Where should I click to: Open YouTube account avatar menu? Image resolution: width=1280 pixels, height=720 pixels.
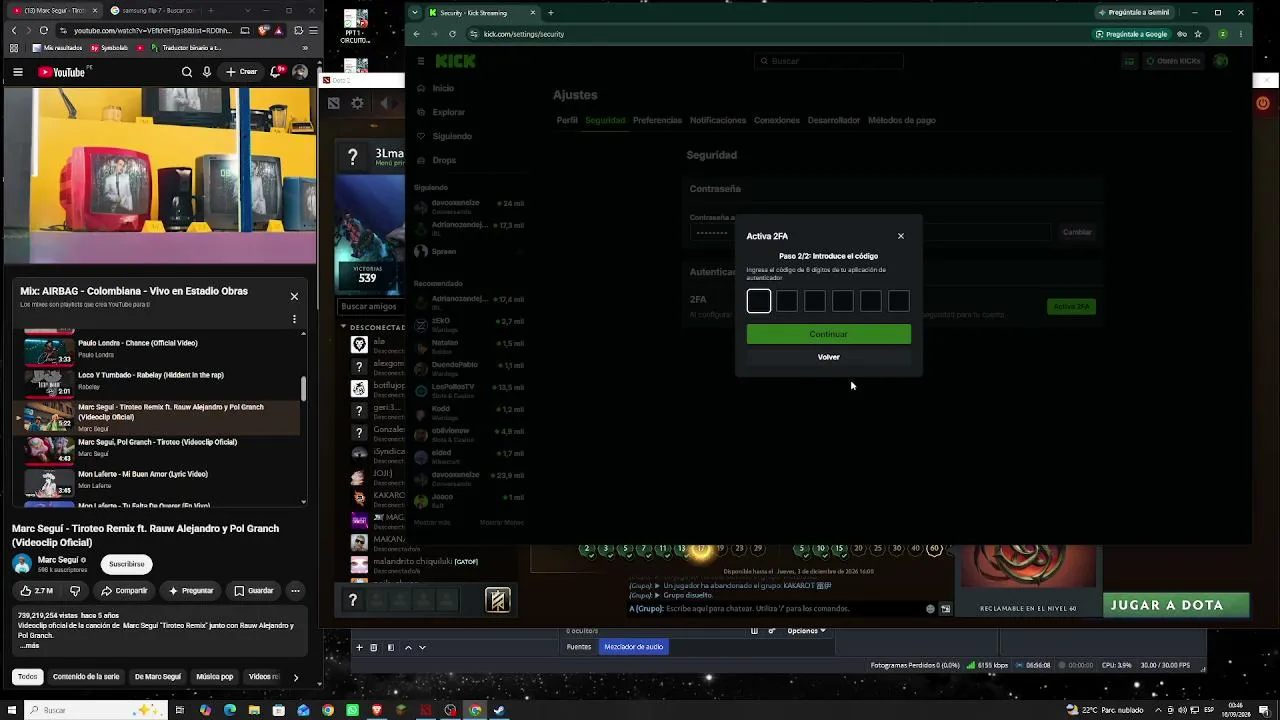click(300, 72)
